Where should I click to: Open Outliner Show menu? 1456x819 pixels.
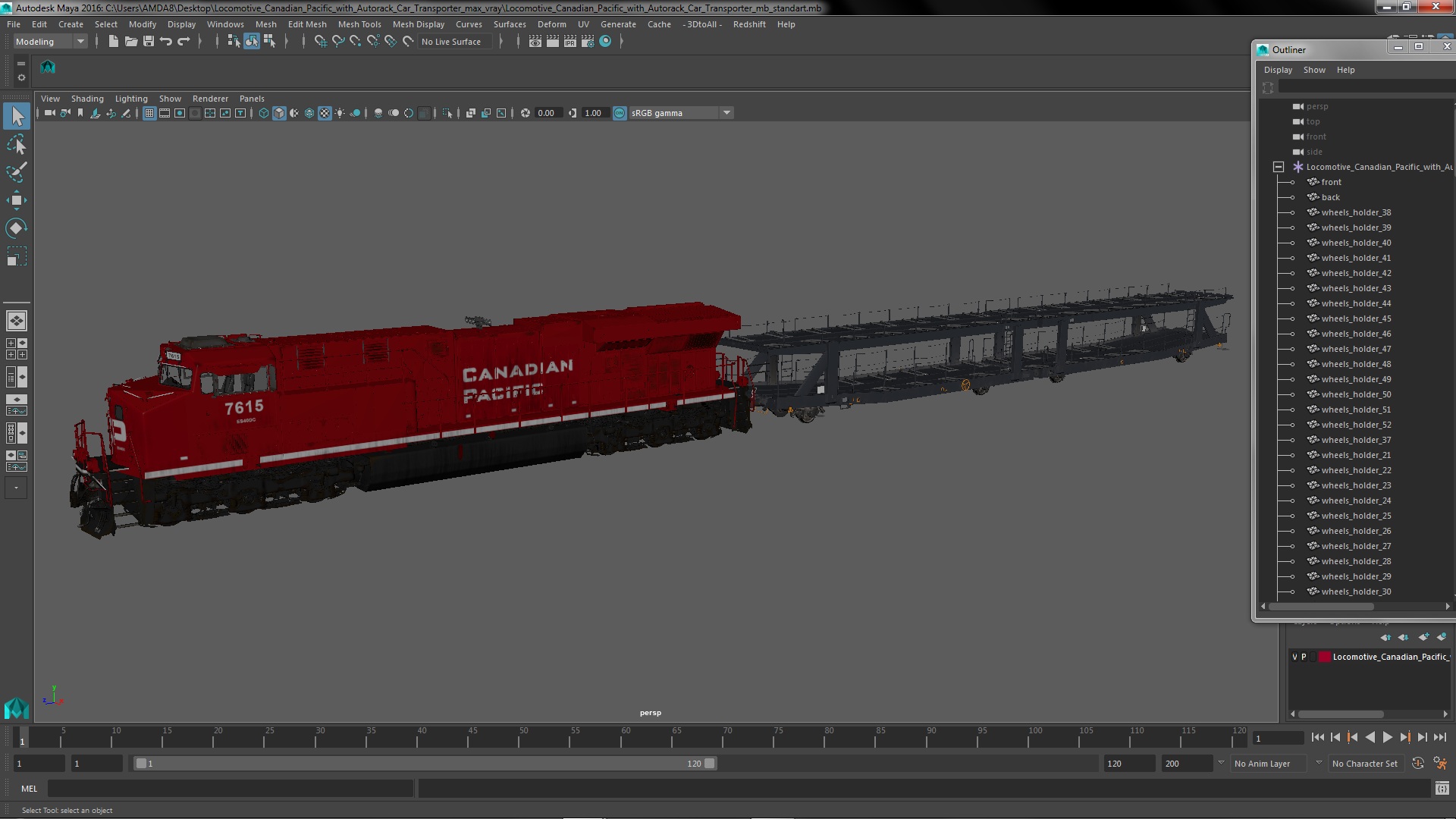tap(1314, 70)
